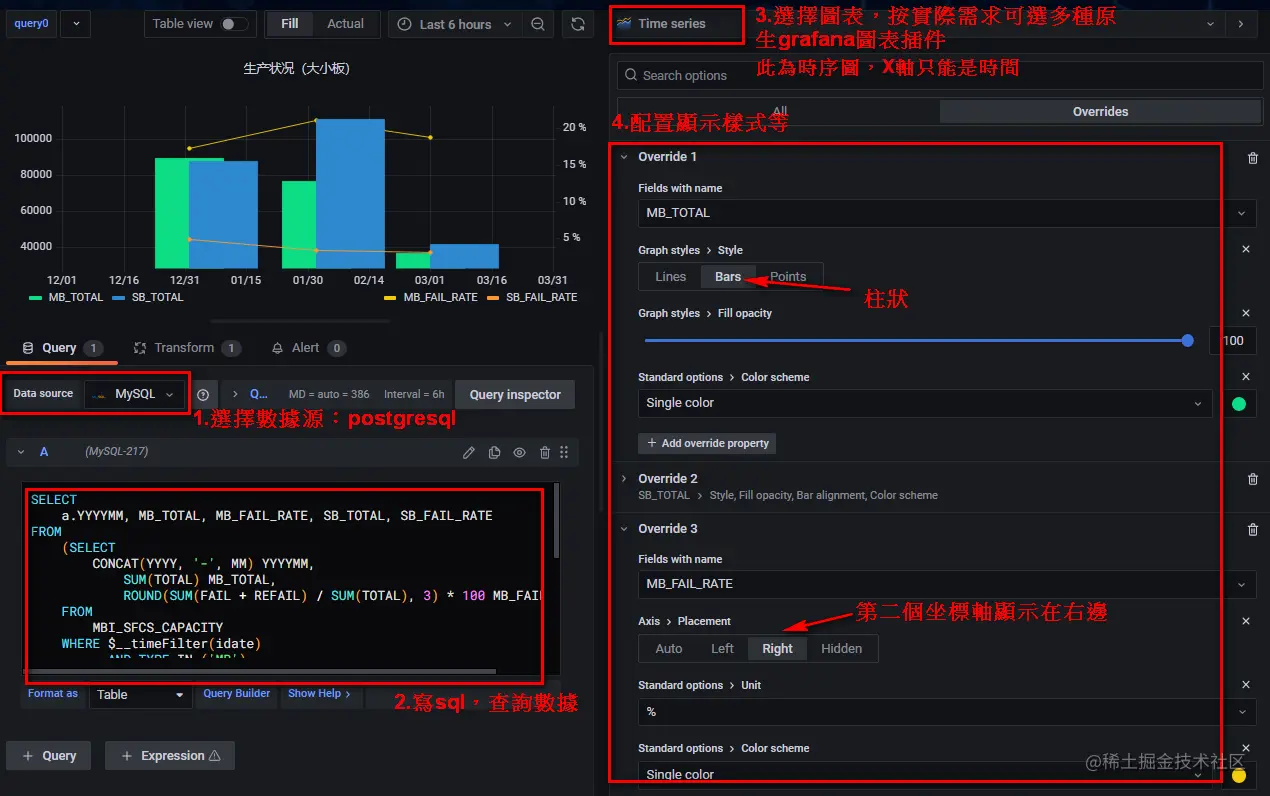
Task: Click Add override property button
Action: click(707, 443)
